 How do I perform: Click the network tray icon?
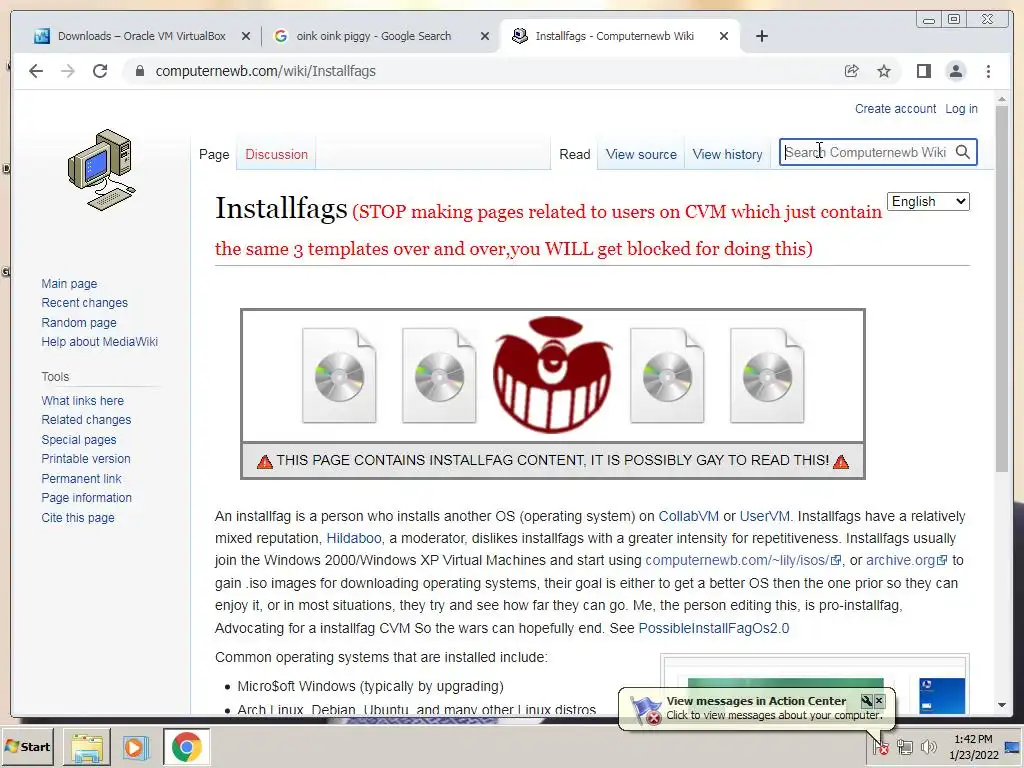pos(904,746)
